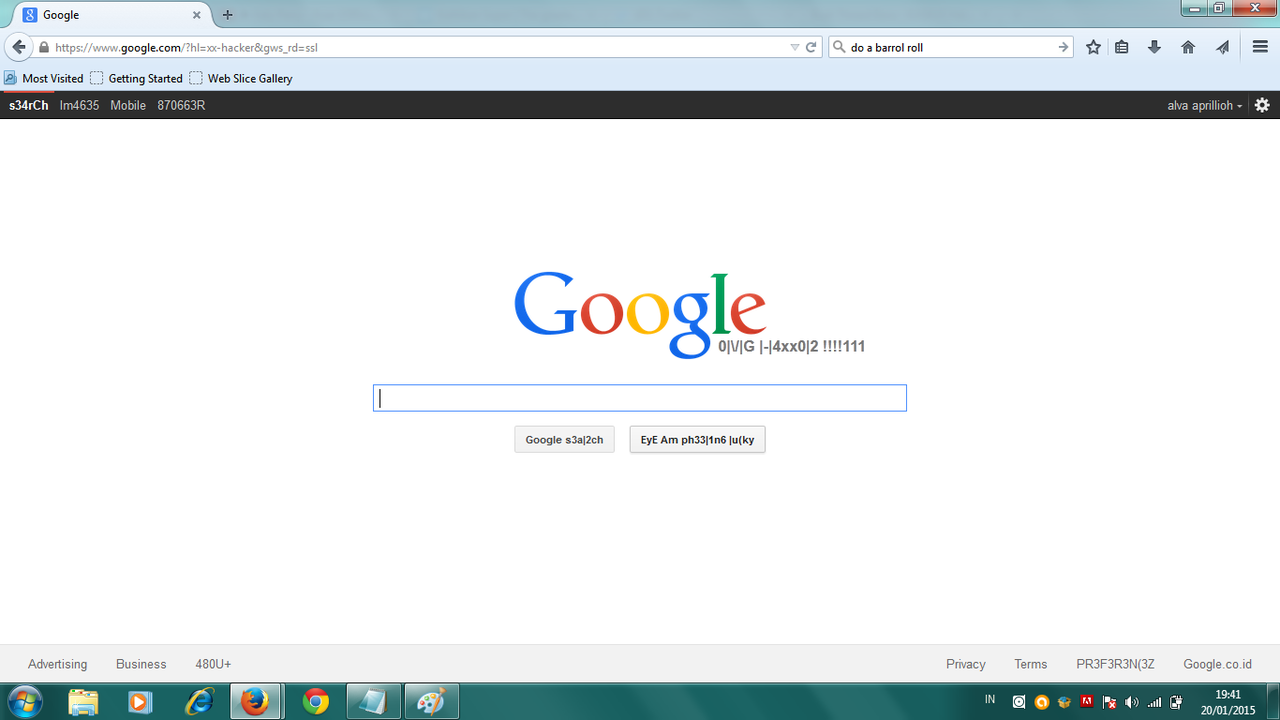Open the Business footer link
The width and height of the screenshot is (1280, 720).
141,664
